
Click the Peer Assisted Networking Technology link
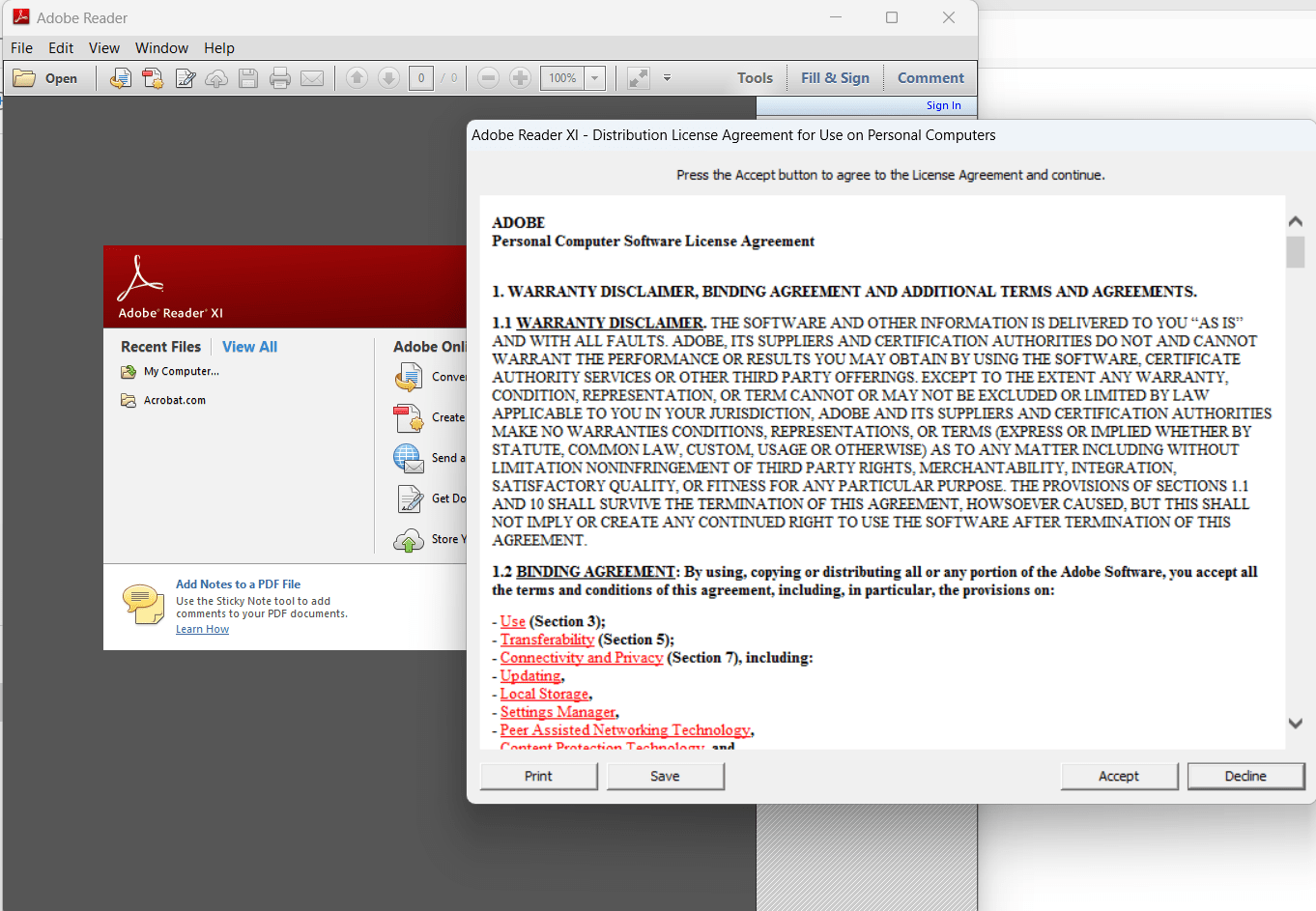[x=625, y=730]
